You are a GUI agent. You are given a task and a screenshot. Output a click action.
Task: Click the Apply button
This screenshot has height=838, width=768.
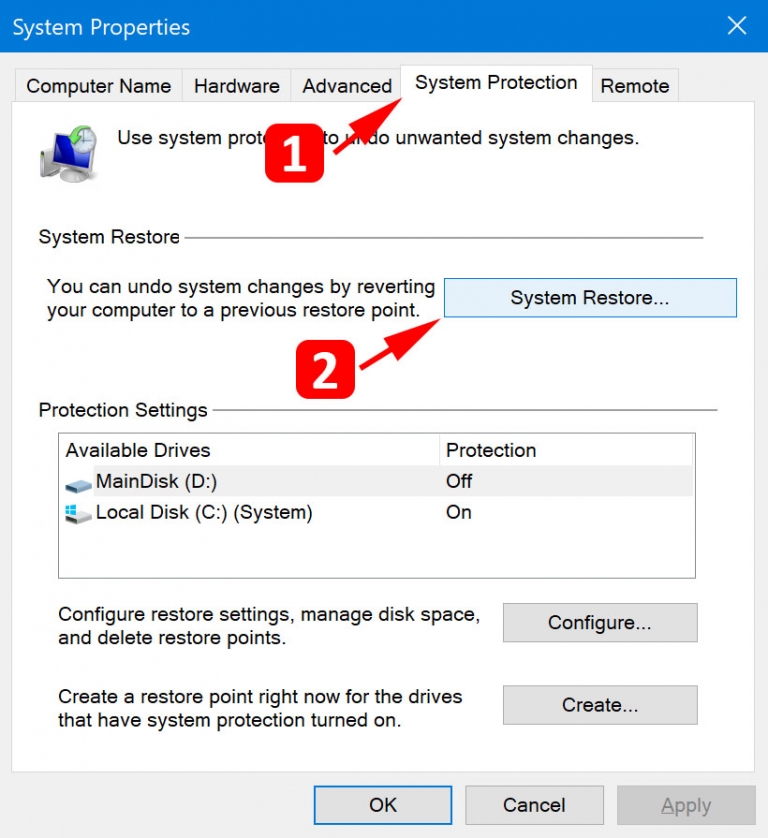click(x=686, y=804)
